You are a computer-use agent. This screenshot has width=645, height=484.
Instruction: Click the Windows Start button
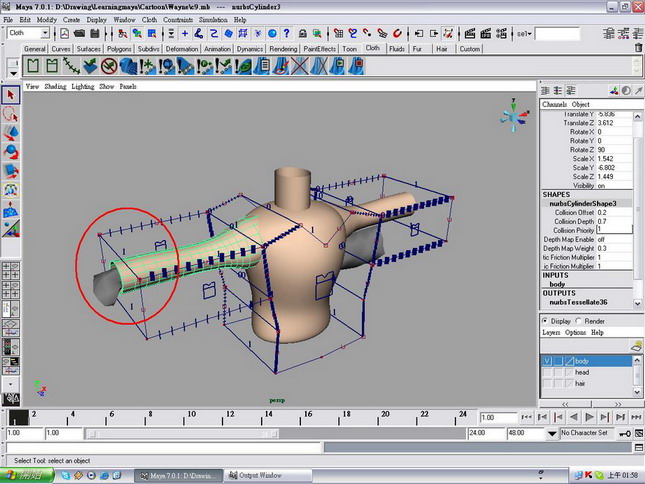[x=27, y=475]
